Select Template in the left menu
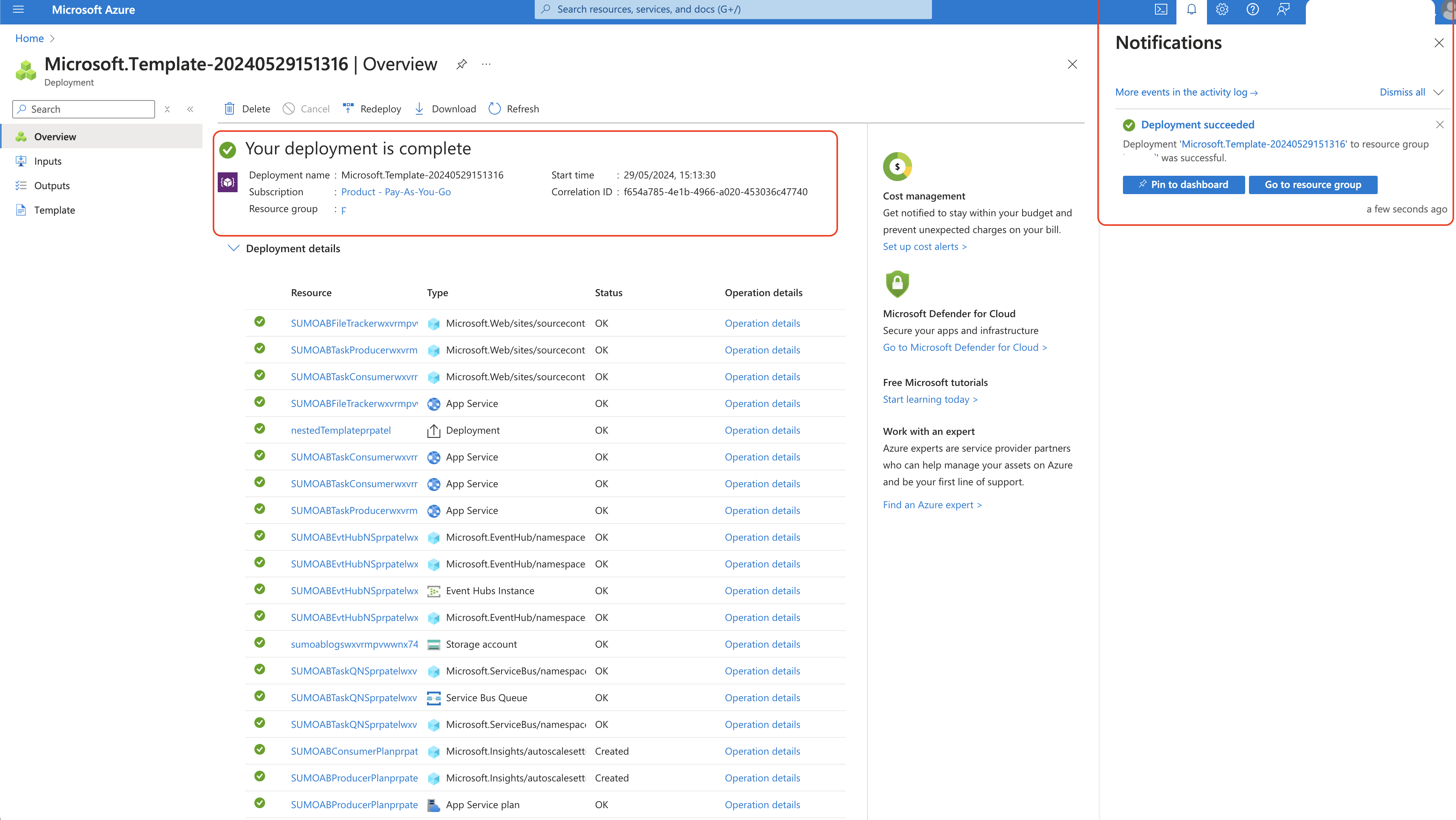The width and height of the screenshot is (1456, 820). coord(54,210)
